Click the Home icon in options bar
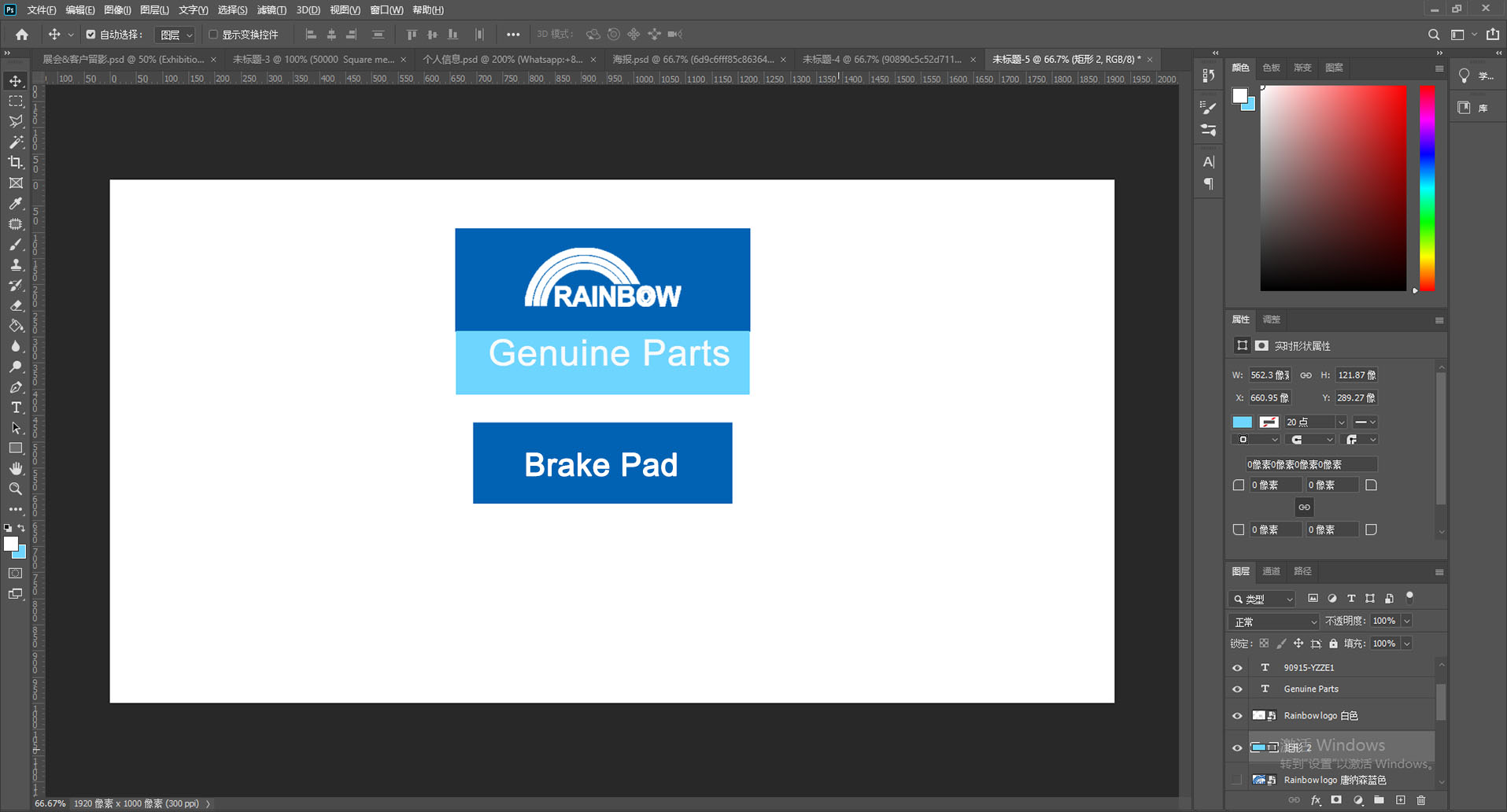This screenshot has width=1507, height=812. (x=22, y=35)
